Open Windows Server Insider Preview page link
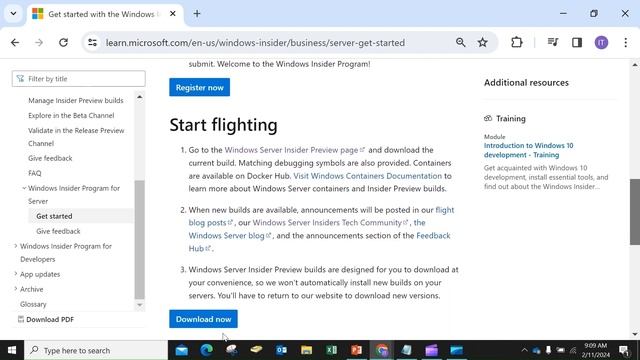The image size is (640, 360). 294,150
